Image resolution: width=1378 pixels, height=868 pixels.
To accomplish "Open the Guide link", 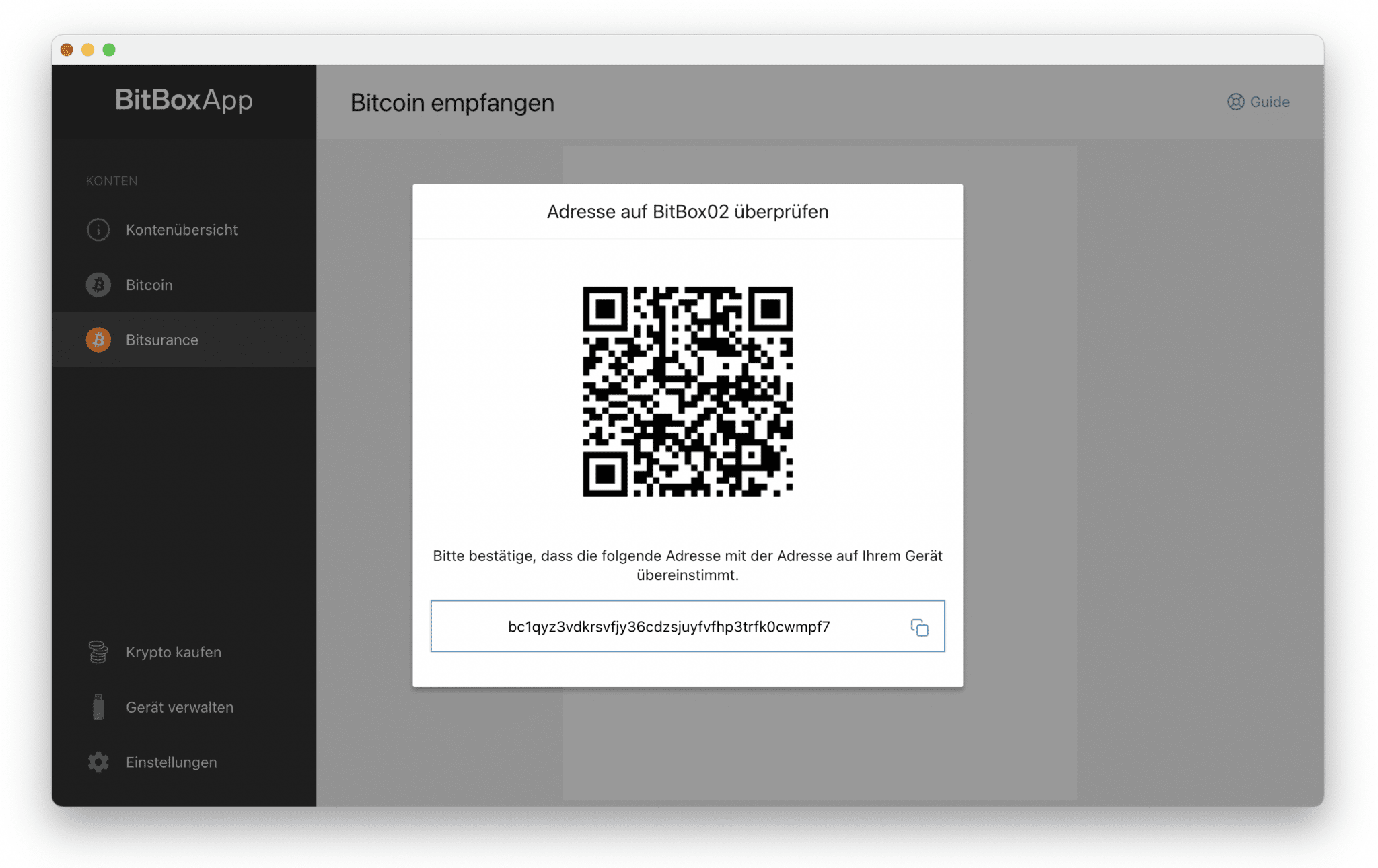I will (1258, 102).
